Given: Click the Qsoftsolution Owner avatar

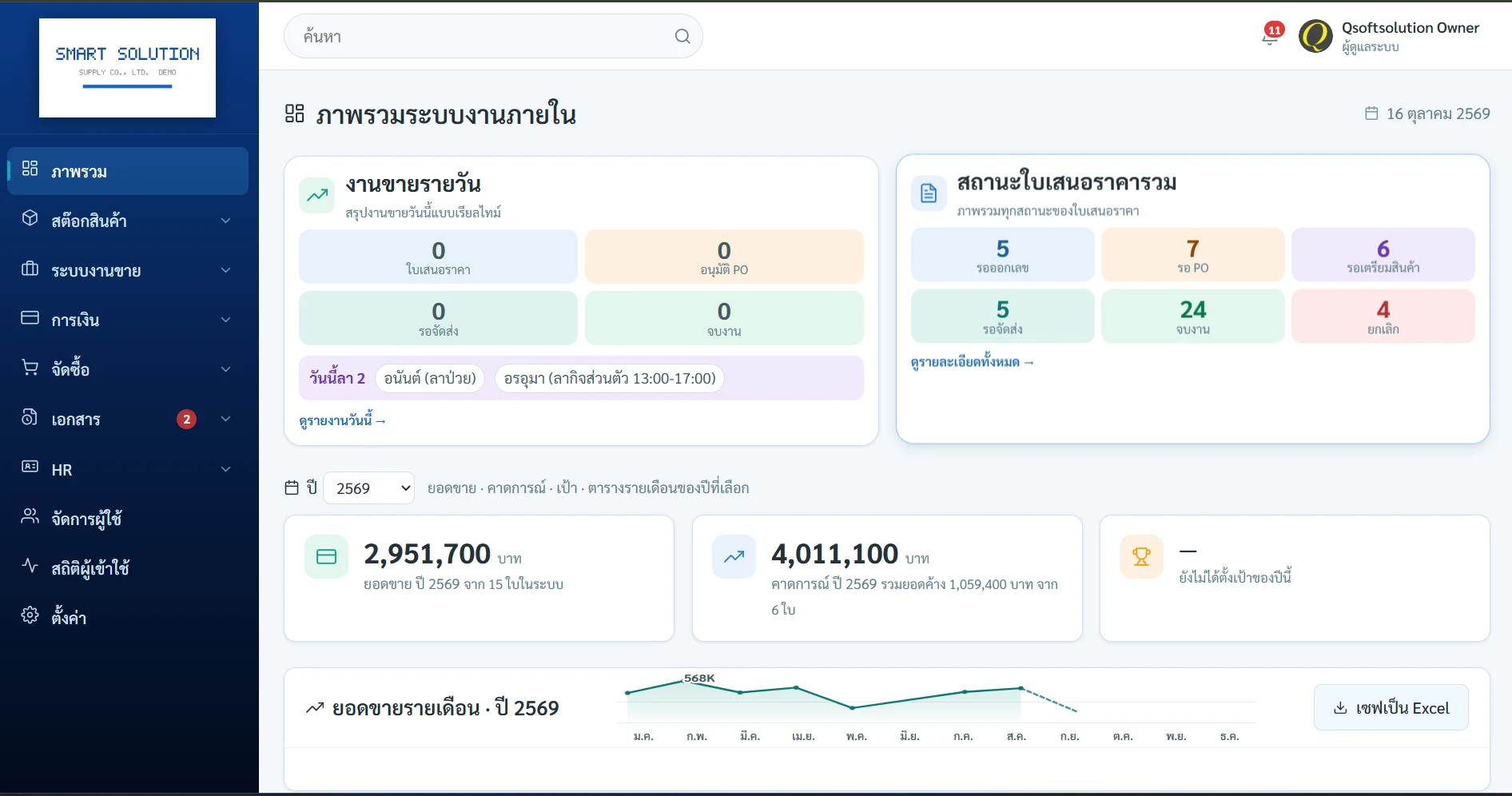Looking at the screenshot, I should (x=1315, y=36).
